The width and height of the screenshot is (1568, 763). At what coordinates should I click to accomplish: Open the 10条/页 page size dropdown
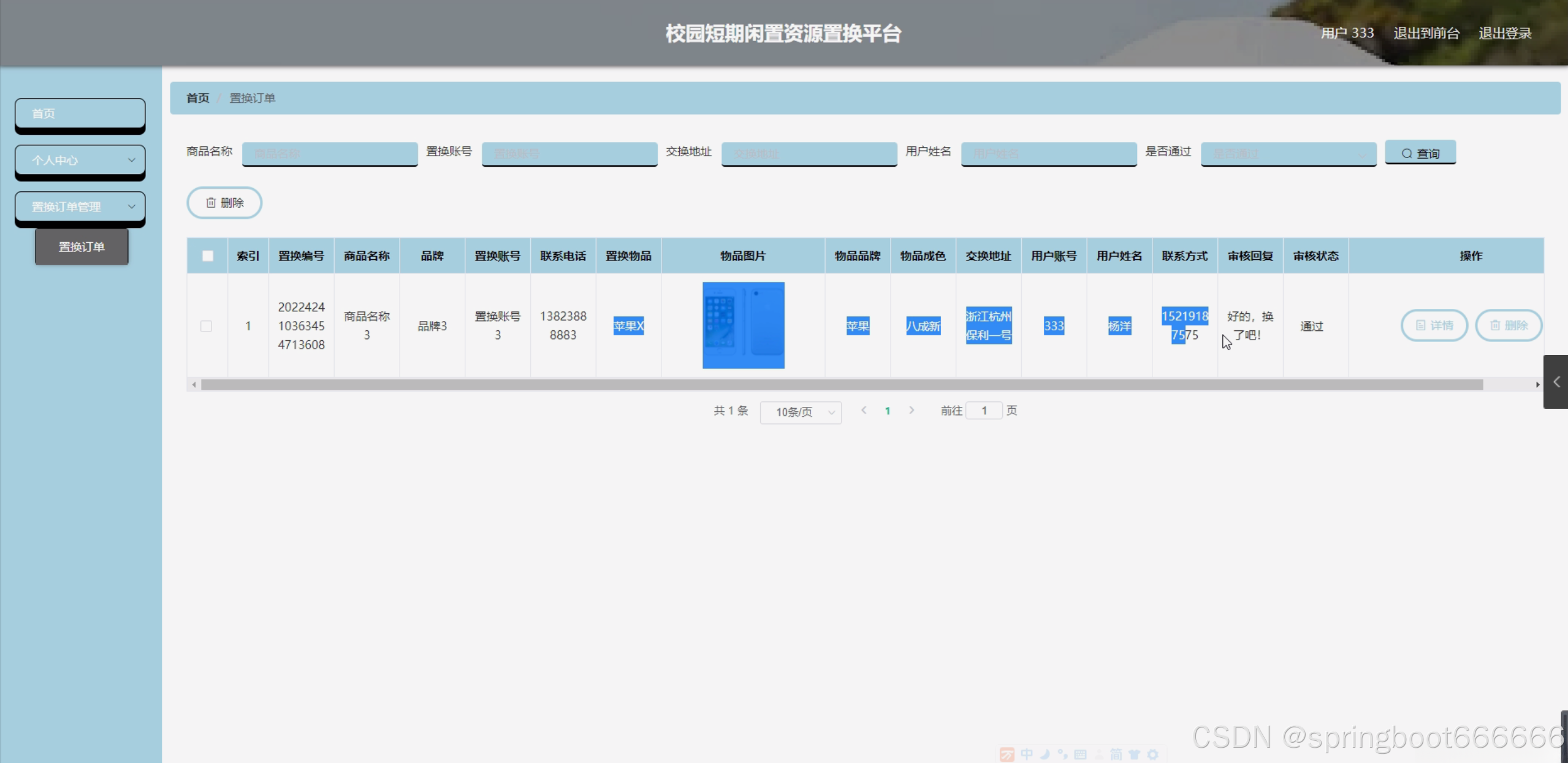tap(800, 412)
